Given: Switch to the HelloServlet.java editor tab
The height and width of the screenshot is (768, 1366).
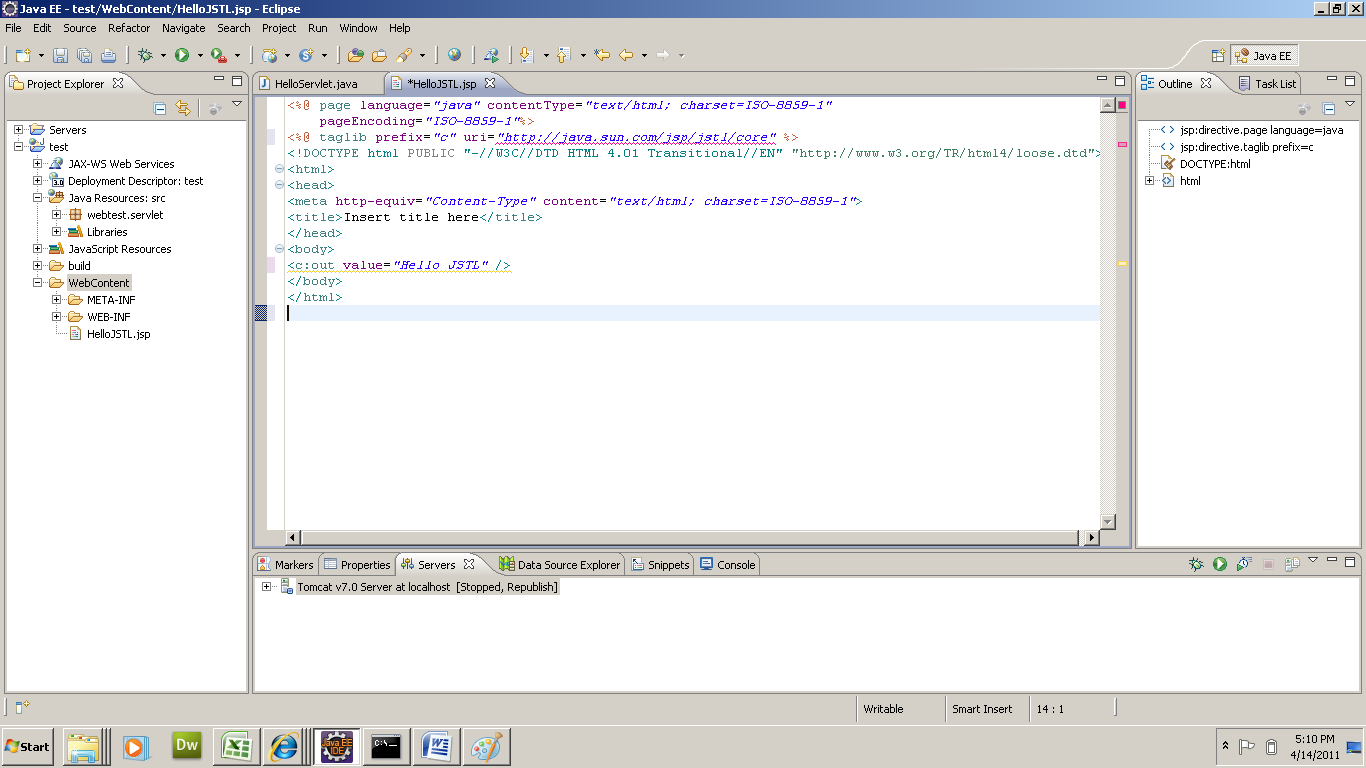Looking at the screenshot, I should coord(315,84).
